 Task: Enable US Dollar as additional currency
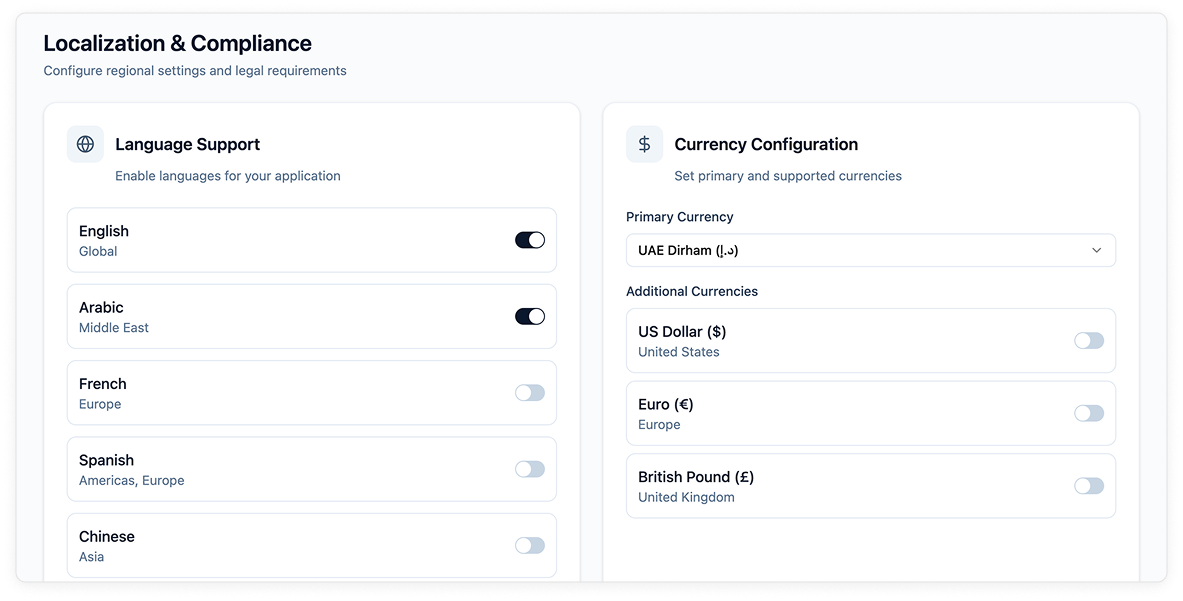click(1089, 341)
